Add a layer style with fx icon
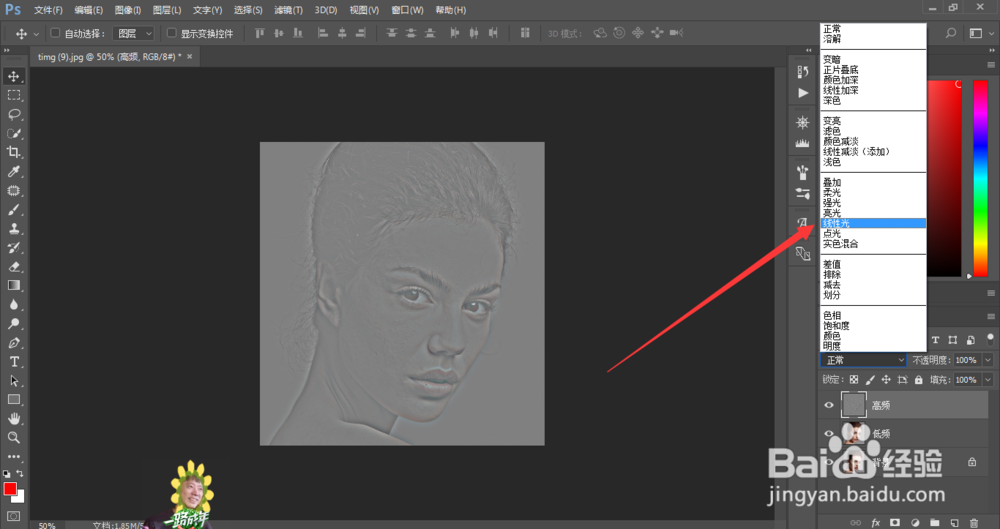This screenshot has height=529, width=1000. [876, 523]
